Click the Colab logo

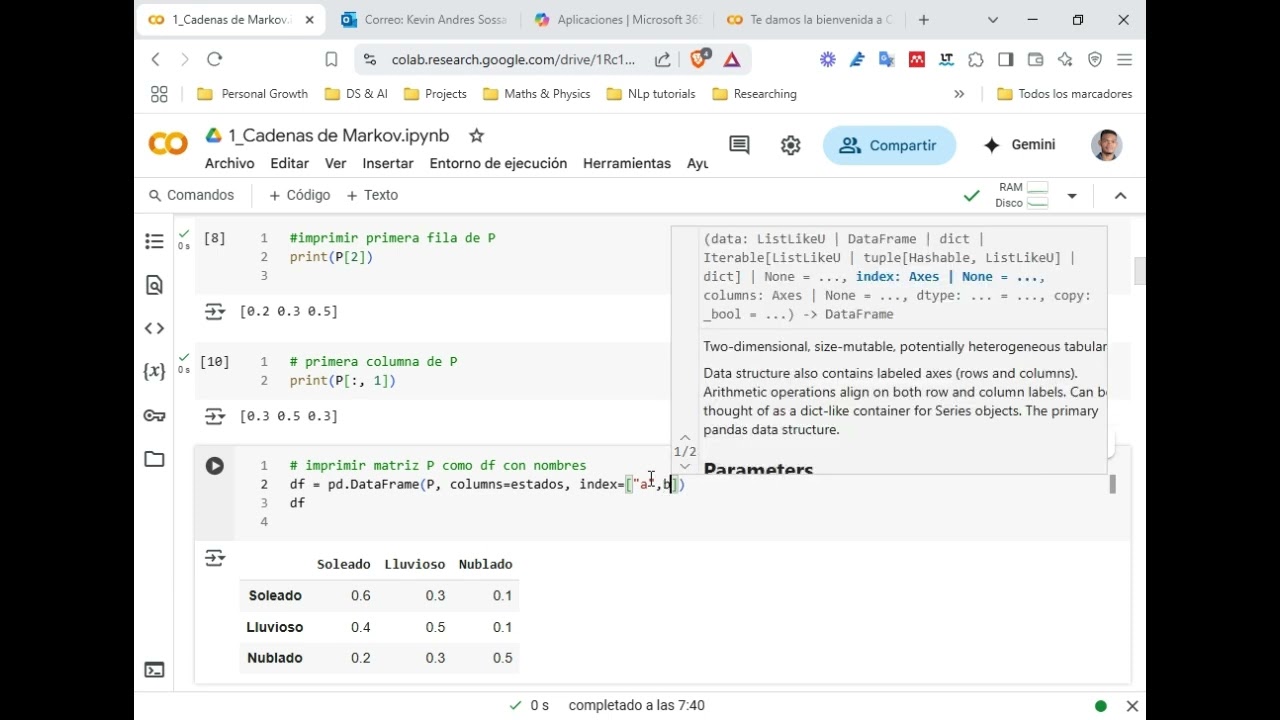click(168, 144)
